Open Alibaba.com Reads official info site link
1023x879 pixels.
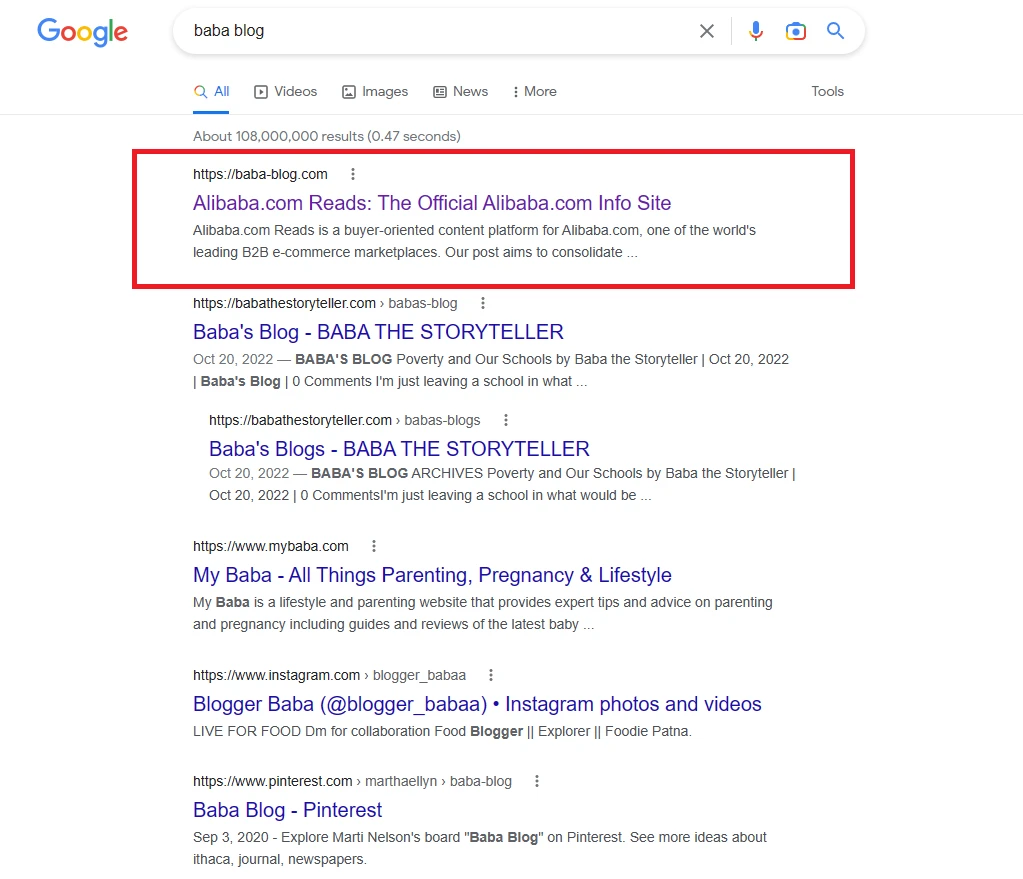pyautogui.click(x=432, y=203)
